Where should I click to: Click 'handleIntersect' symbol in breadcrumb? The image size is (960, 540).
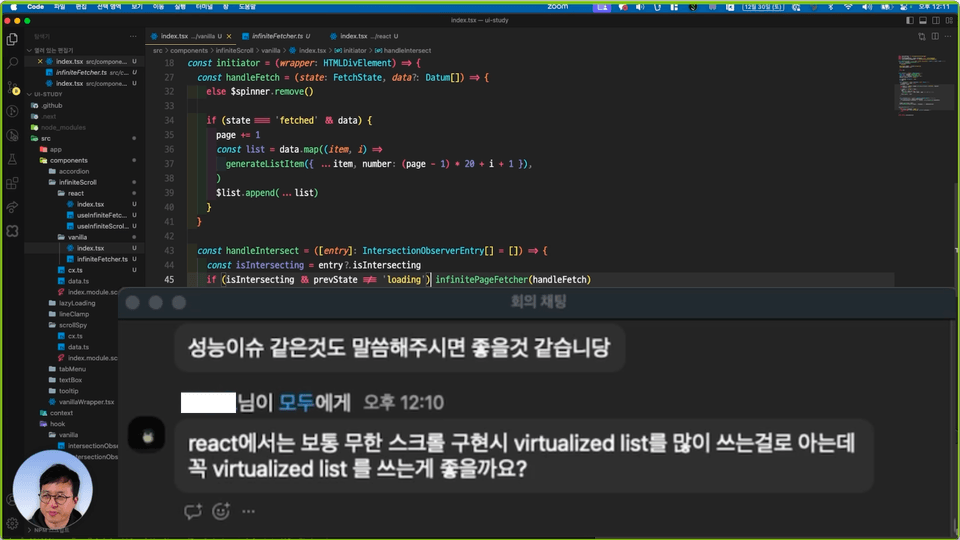(x=407, y=51)
